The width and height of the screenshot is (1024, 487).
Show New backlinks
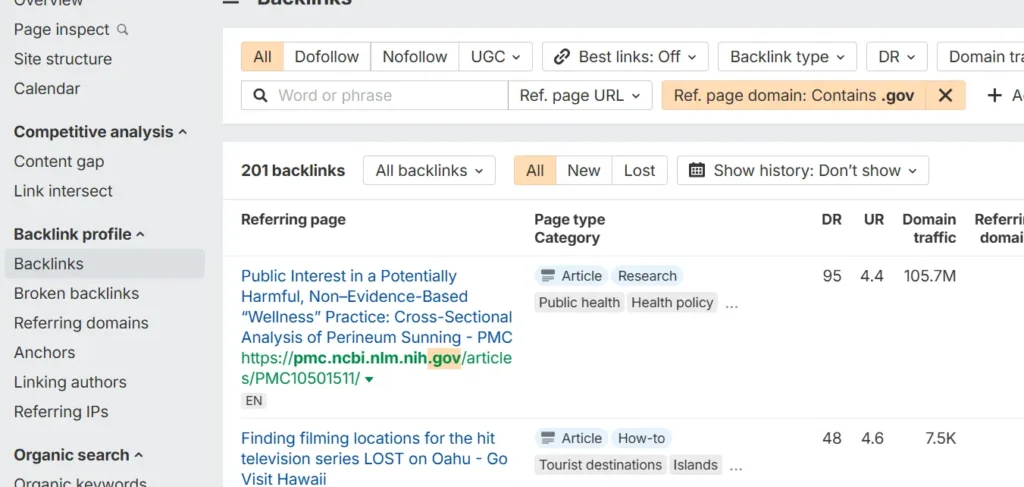[x=584, y=170]
